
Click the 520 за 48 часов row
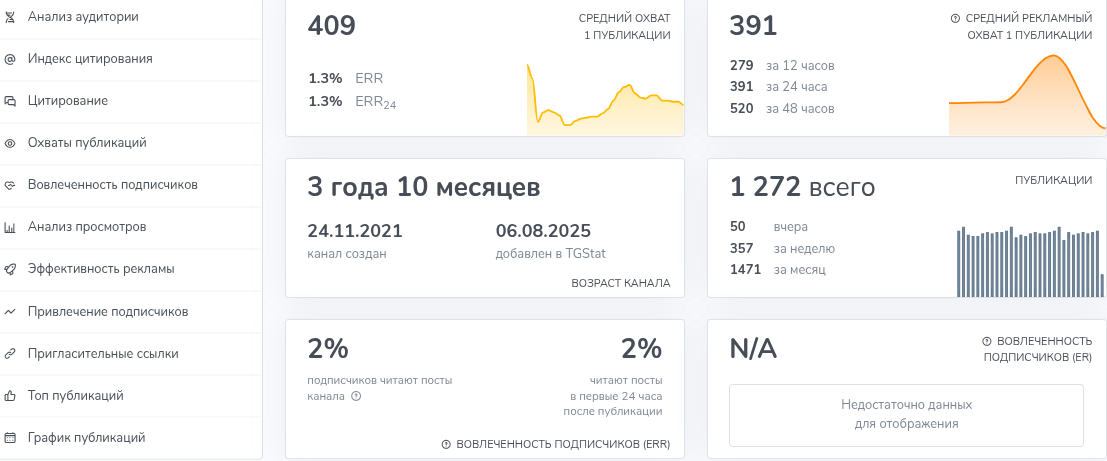(x=782, y=109)
